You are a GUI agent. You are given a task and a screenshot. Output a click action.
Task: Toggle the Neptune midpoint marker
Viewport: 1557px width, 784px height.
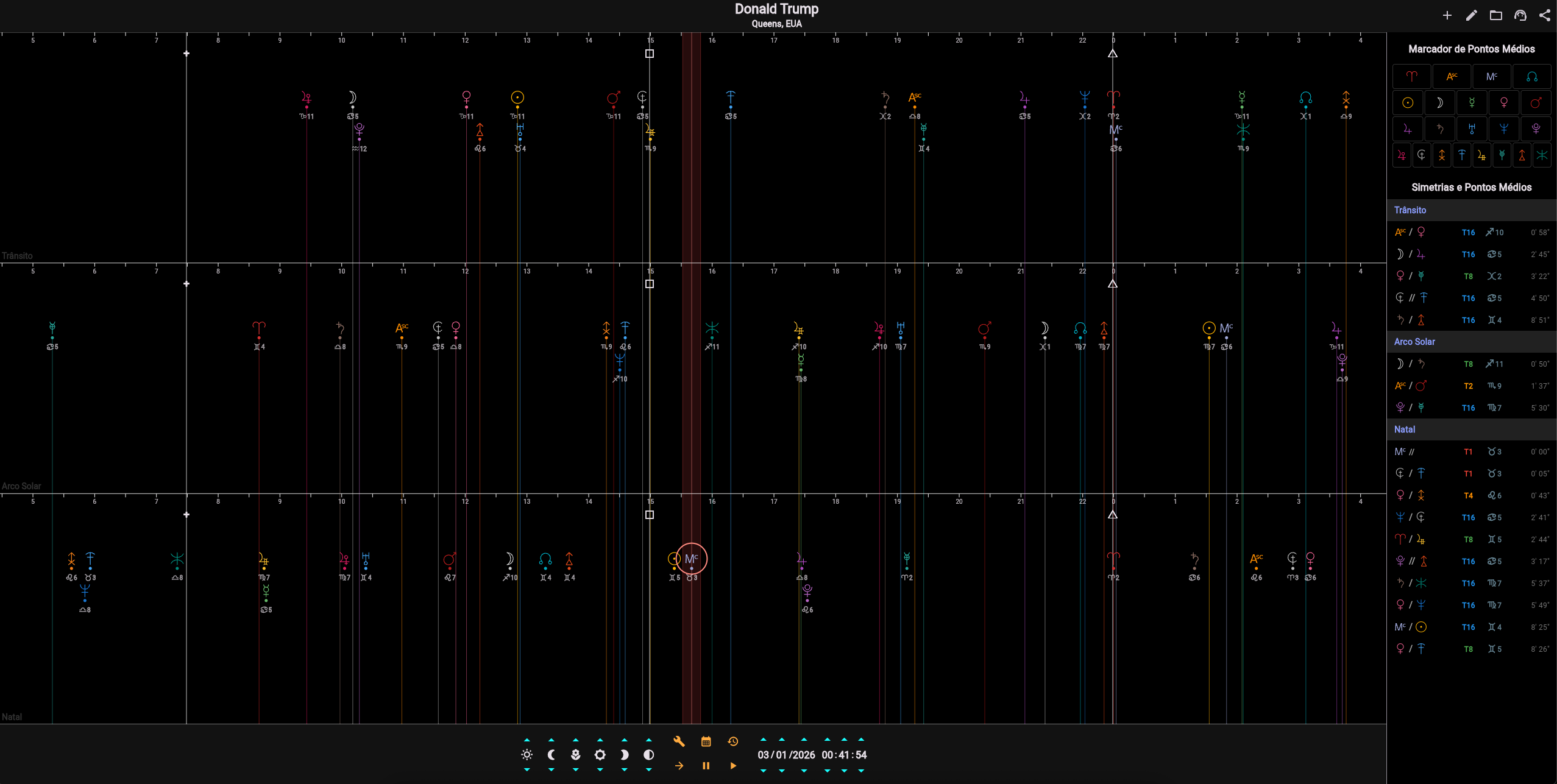pos(1504,129)
